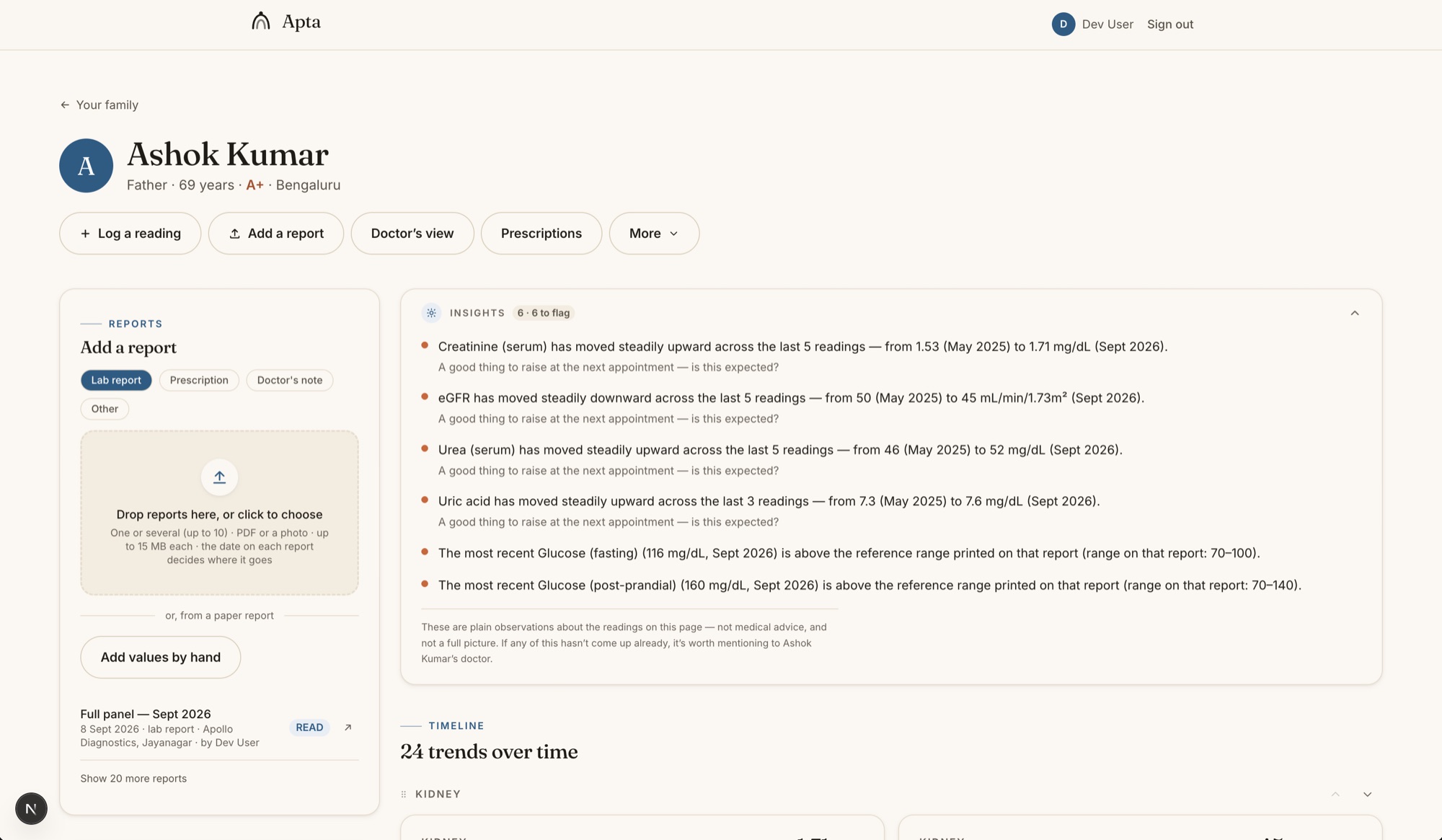Screen dimensions: 1442x840
Task: Select the Creatinine (serum) insight
Action: 802,346
